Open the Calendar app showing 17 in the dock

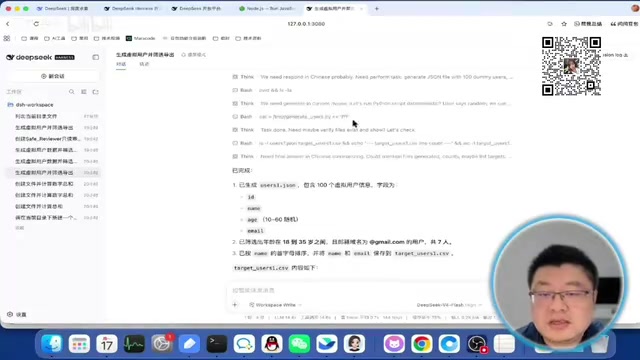[107, 344]
